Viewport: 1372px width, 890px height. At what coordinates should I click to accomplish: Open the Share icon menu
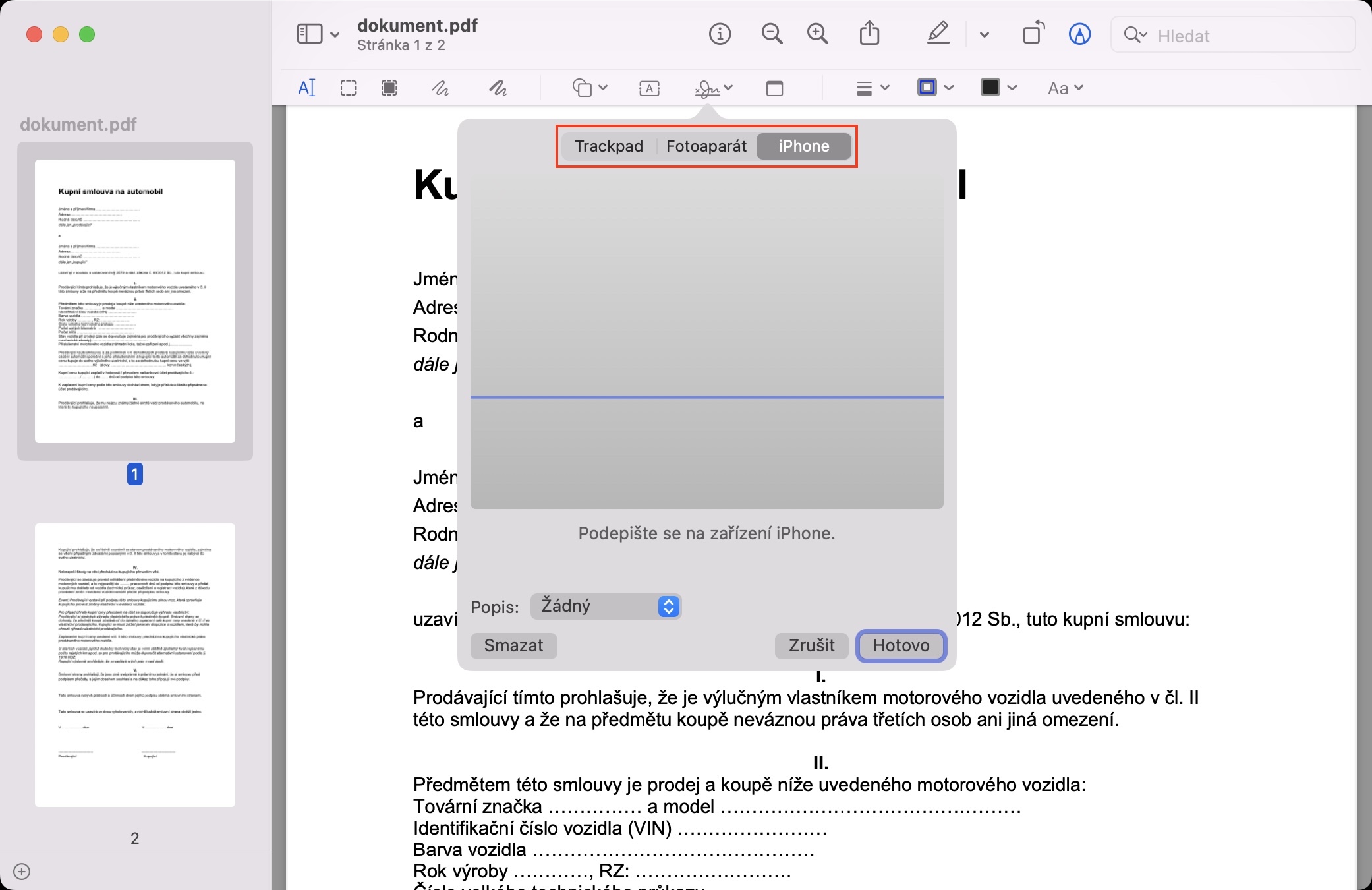click(x=869, y=34)
